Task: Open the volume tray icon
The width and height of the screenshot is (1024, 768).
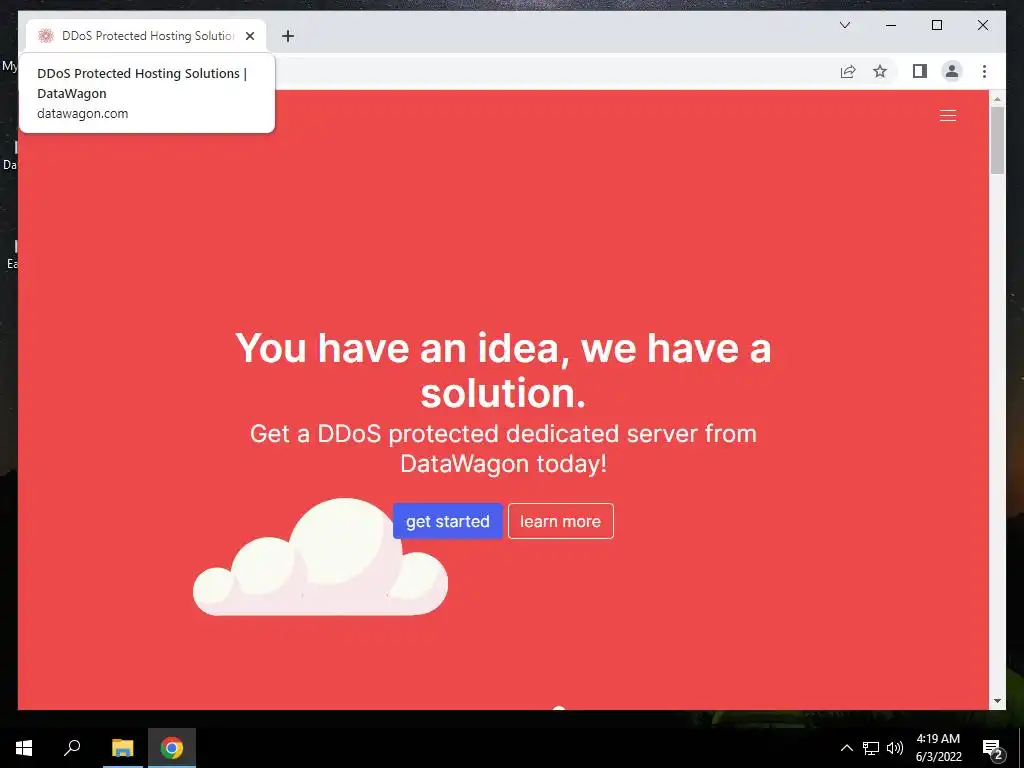Action: [x=895, y=748]
